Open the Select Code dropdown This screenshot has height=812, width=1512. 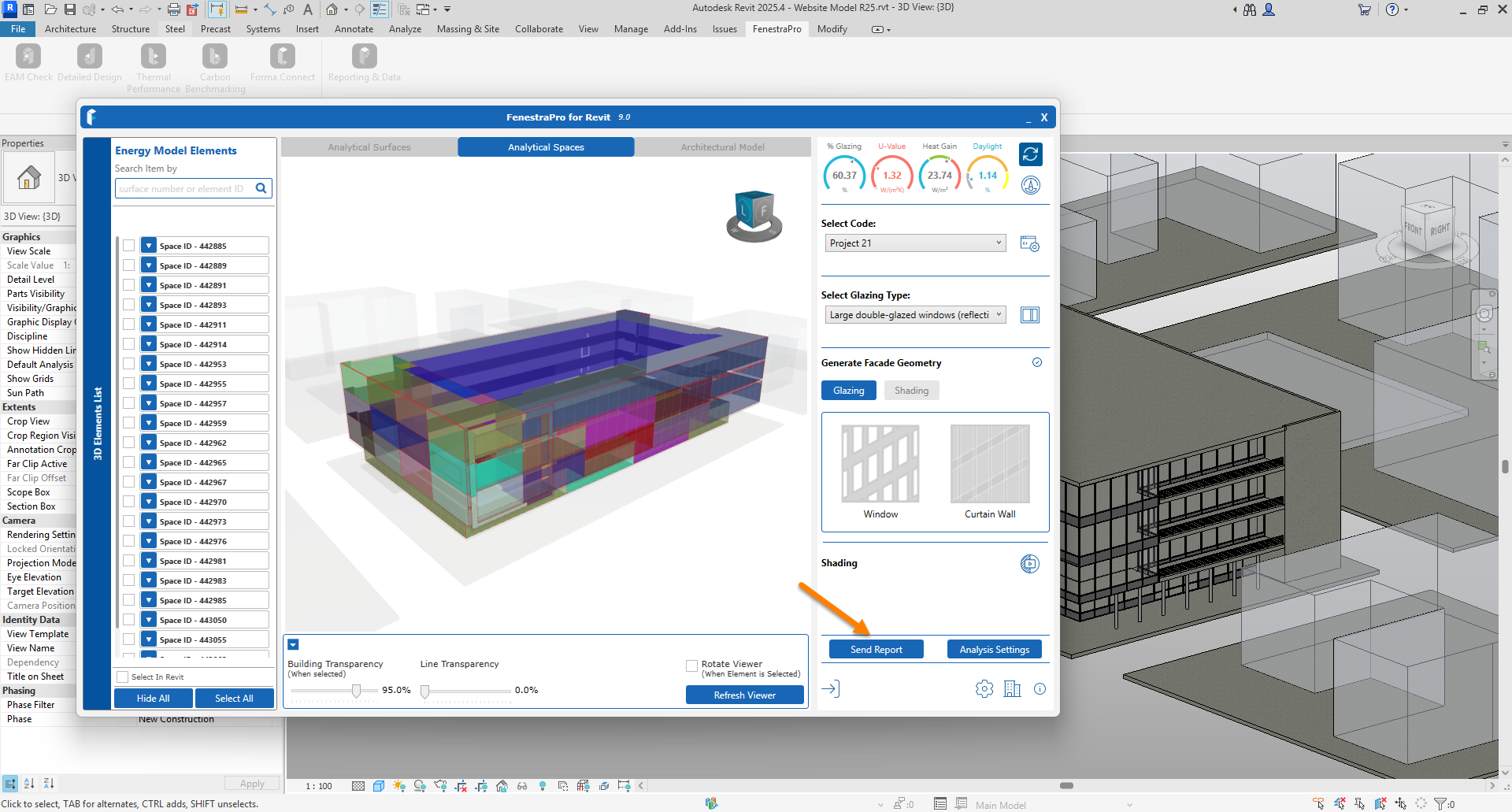[915, 243]
